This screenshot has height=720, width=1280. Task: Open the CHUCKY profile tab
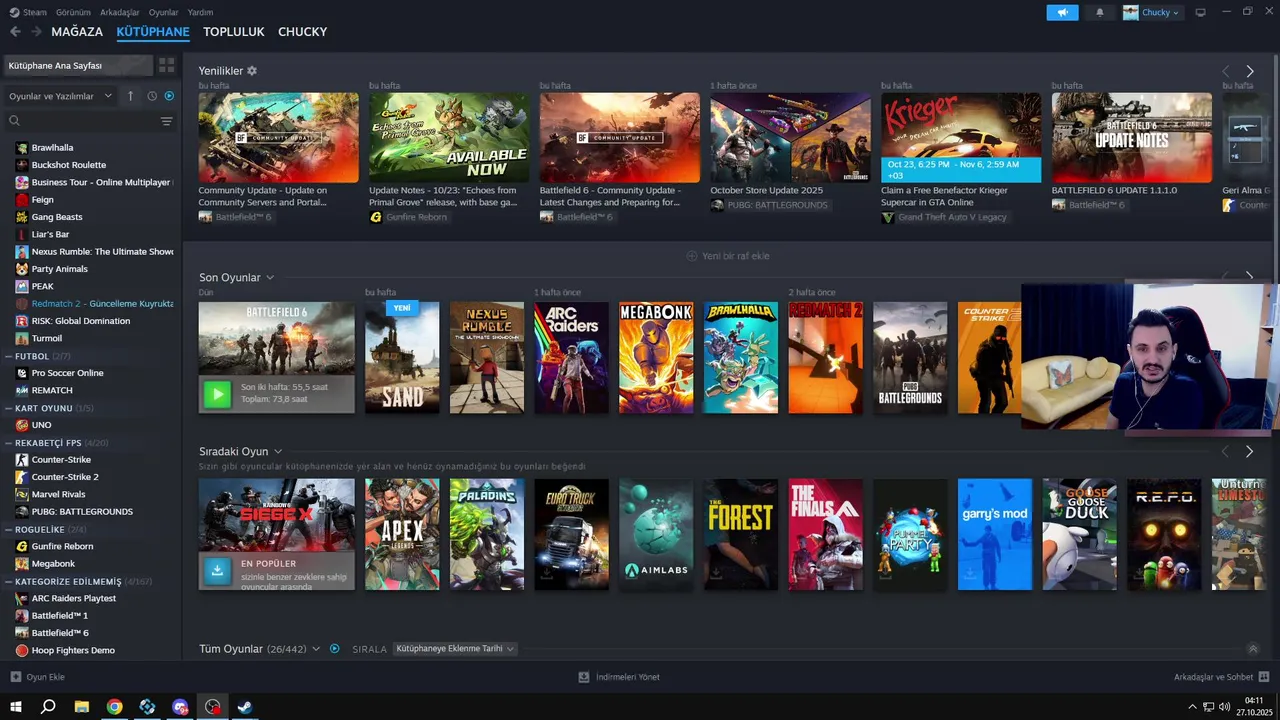(303, 32)
